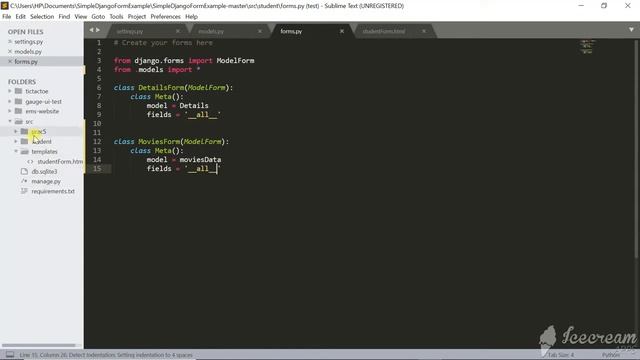The width and height of the screenshot is (640, 360).
Task: Click the manage.py file type icon
Action: tap(24, 181)
